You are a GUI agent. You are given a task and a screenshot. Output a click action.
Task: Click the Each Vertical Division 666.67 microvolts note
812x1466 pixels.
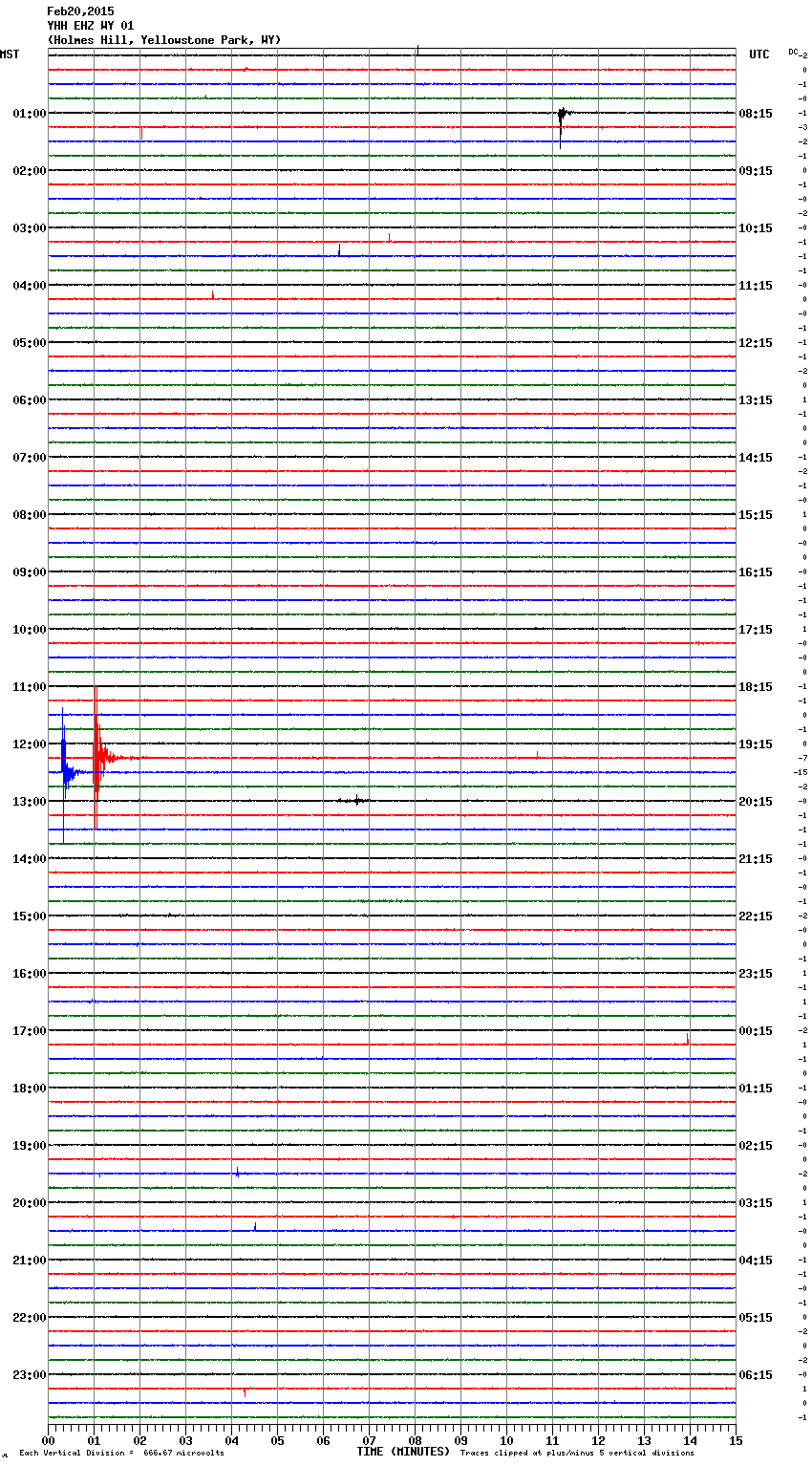121,1454
